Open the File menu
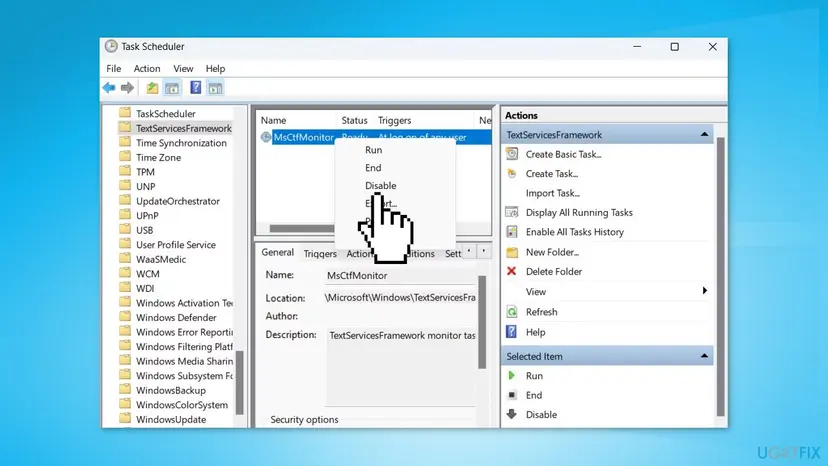828x466 pixels. click(114, 69)
